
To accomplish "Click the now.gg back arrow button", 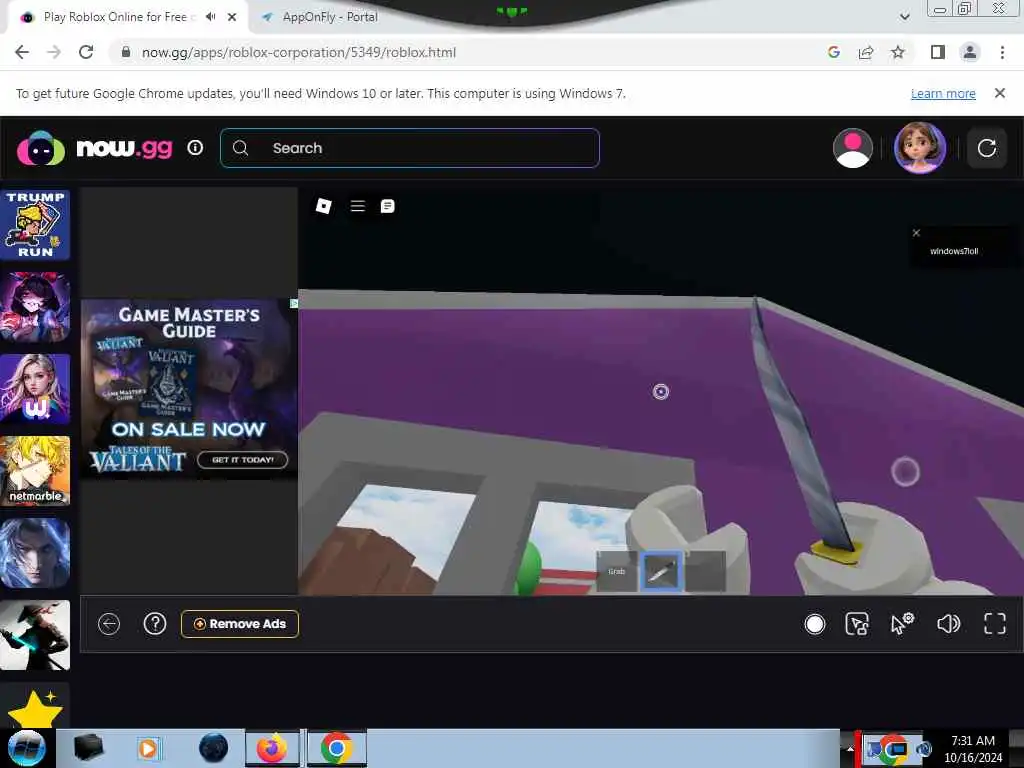I will click(x=109, y=624).
